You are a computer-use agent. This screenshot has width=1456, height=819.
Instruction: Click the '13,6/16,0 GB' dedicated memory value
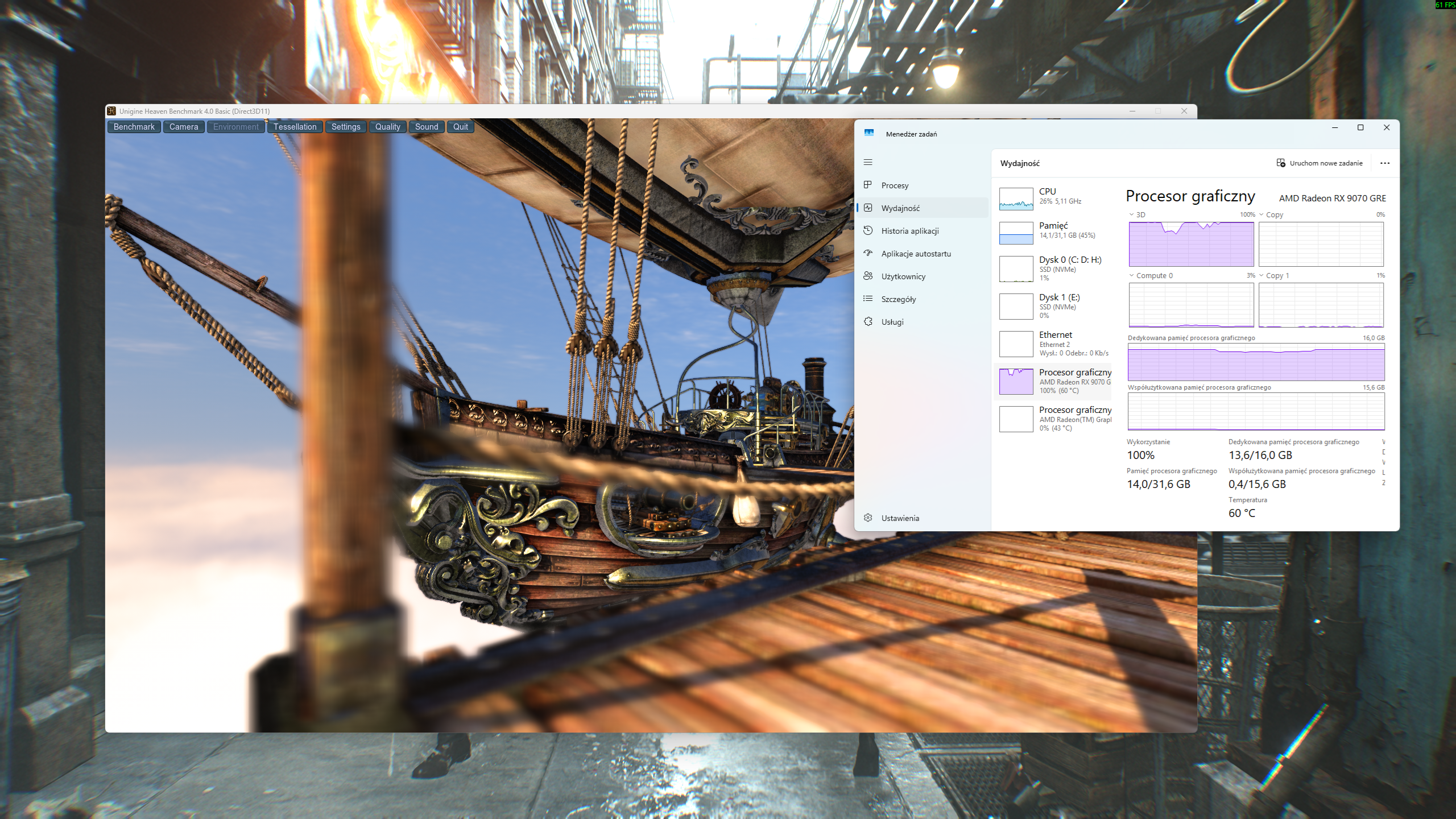click(1260, 455)
